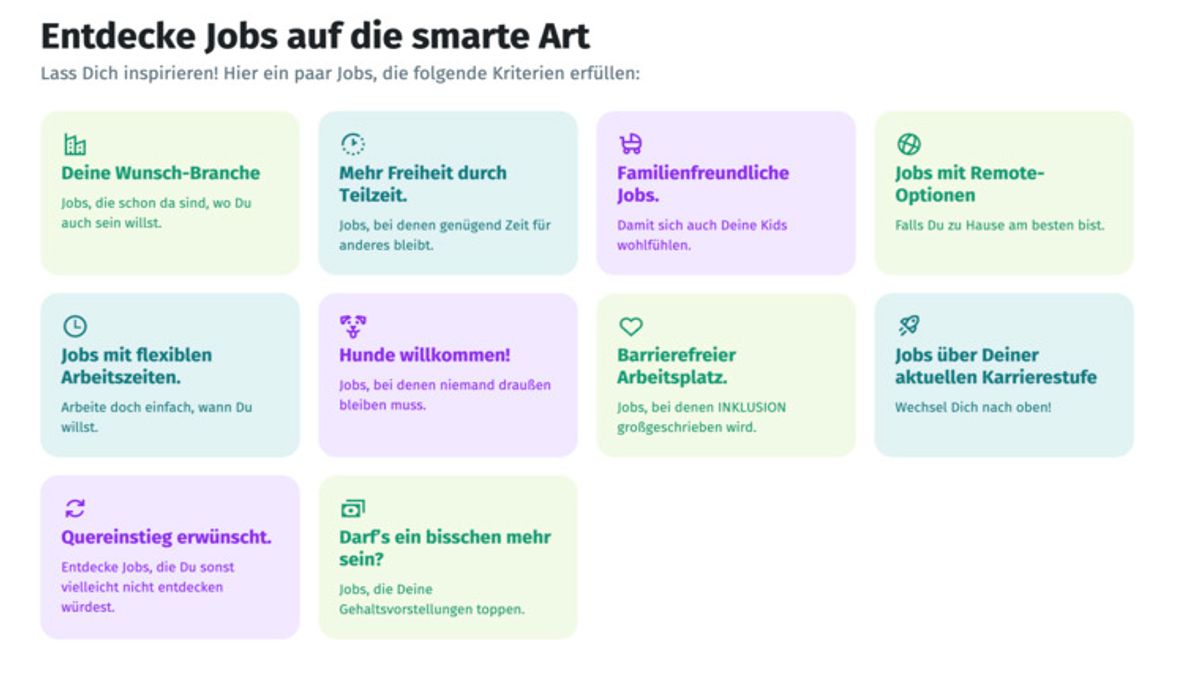Click the heart icon for accessible workplace
This screenshot has height=675, width=1200.
point(630,326)
